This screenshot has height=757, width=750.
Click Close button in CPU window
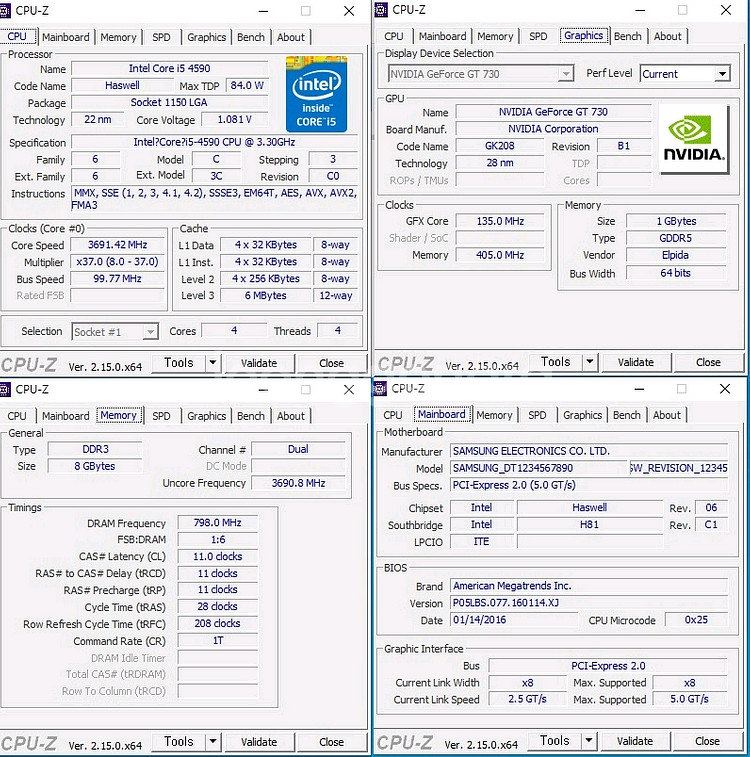coord(332,363)
